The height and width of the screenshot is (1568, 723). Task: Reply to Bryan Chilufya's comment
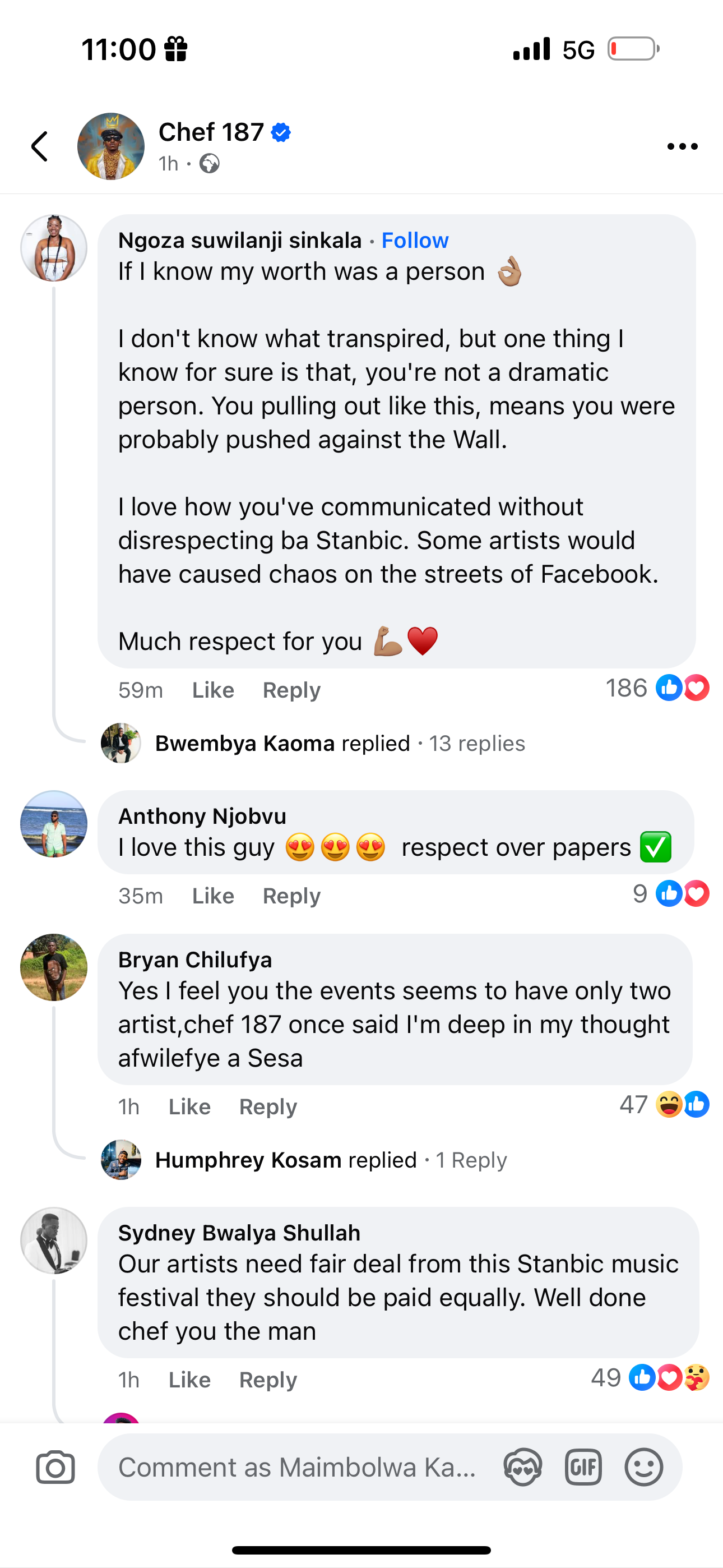tap(268, 1106)
